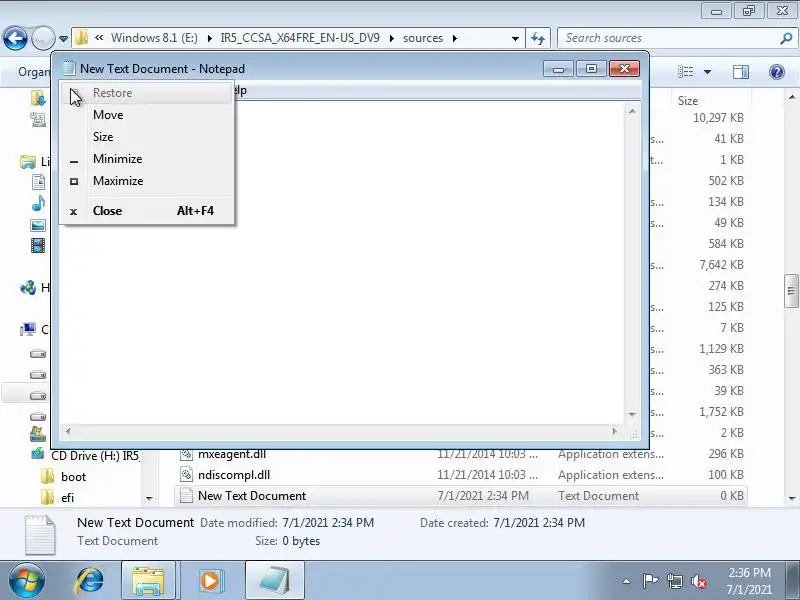Open the efi folder in tree

67,498
